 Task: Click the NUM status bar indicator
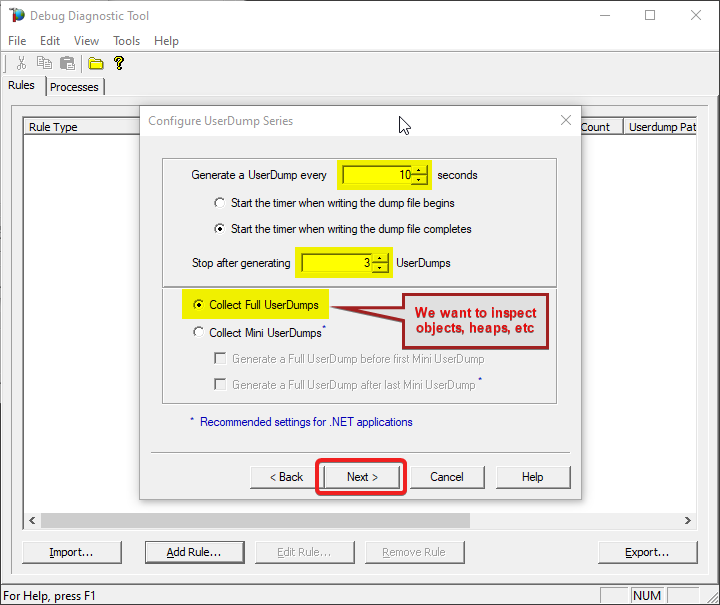tap(647, 596)
